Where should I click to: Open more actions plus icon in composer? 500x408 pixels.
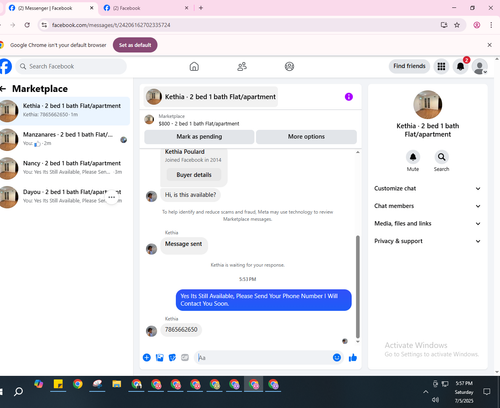point(147,358)
